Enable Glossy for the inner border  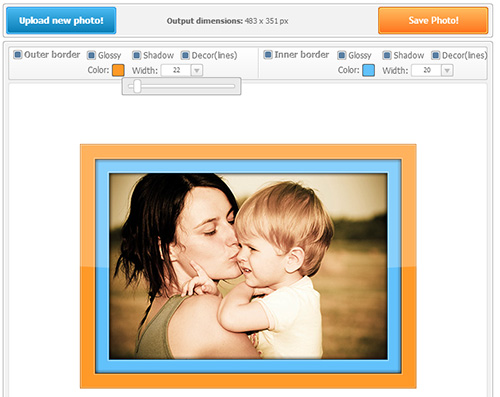342,55
